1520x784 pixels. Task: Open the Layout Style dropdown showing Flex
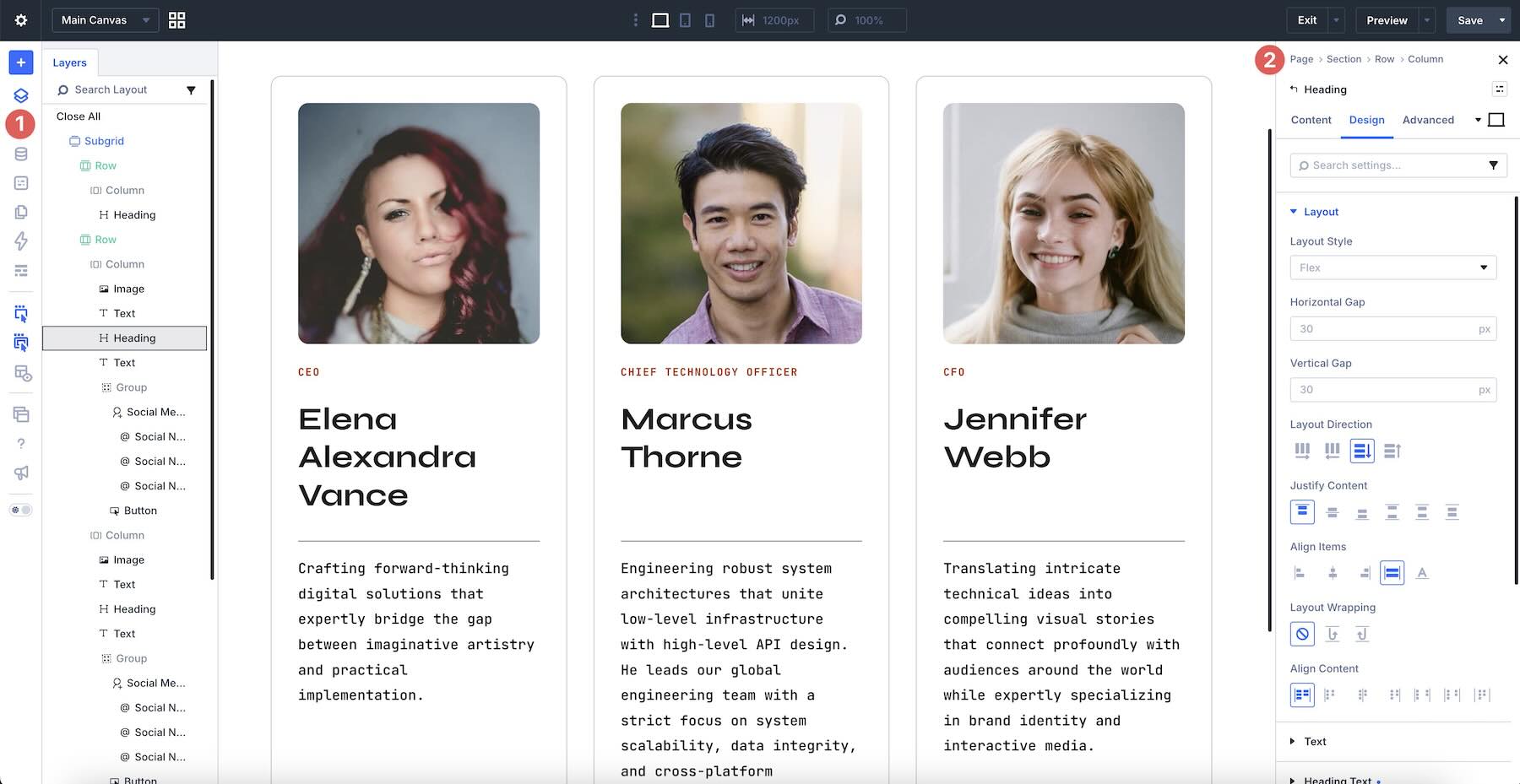click(1392, 268)
